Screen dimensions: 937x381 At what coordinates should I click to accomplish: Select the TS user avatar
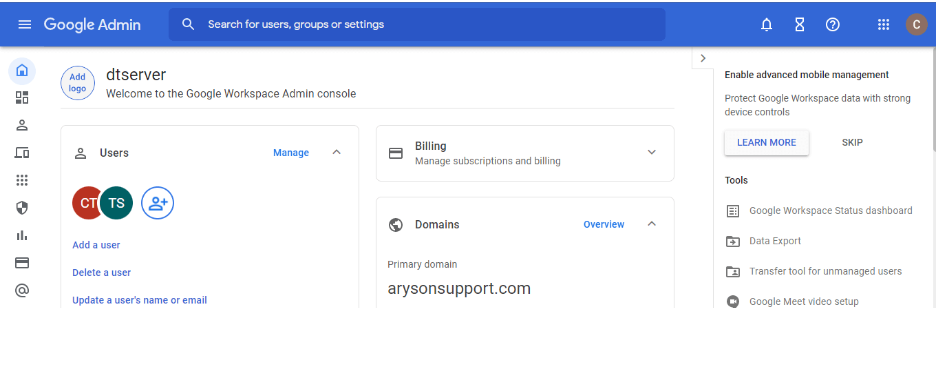coord(117,203)
